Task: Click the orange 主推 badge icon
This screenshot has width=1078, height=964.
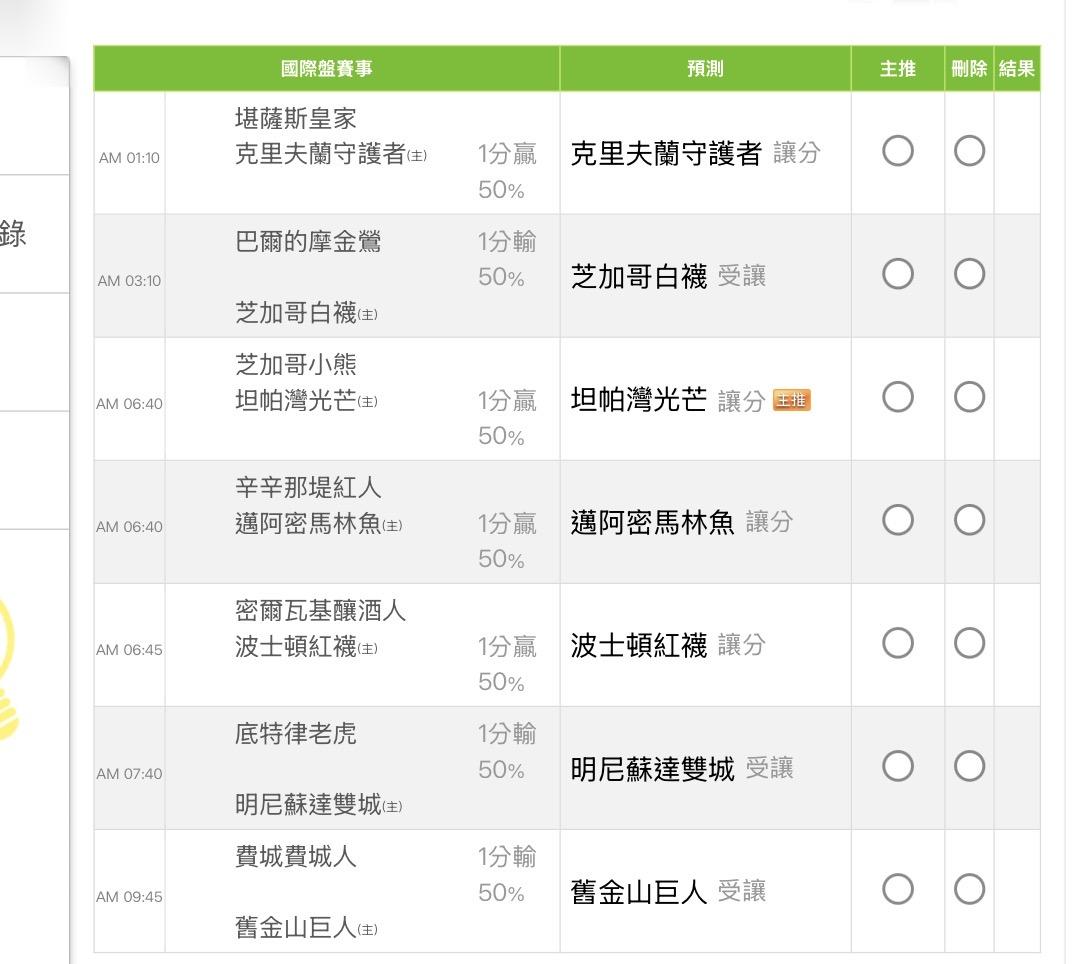Action: (x=792, y=401)
